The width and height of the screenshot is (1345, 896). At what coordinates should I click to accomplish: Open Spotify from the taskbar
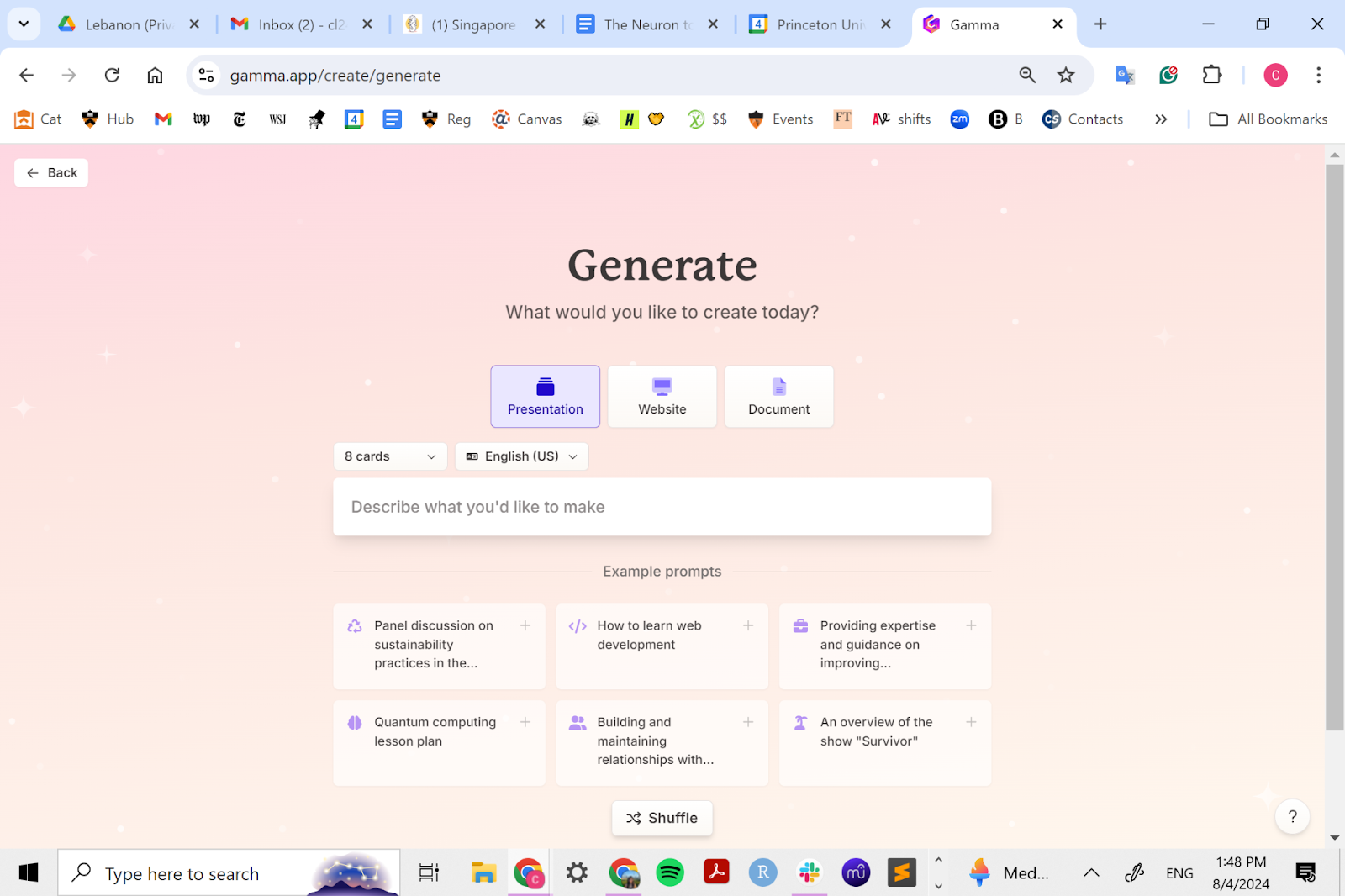click(x=670, y=873)
